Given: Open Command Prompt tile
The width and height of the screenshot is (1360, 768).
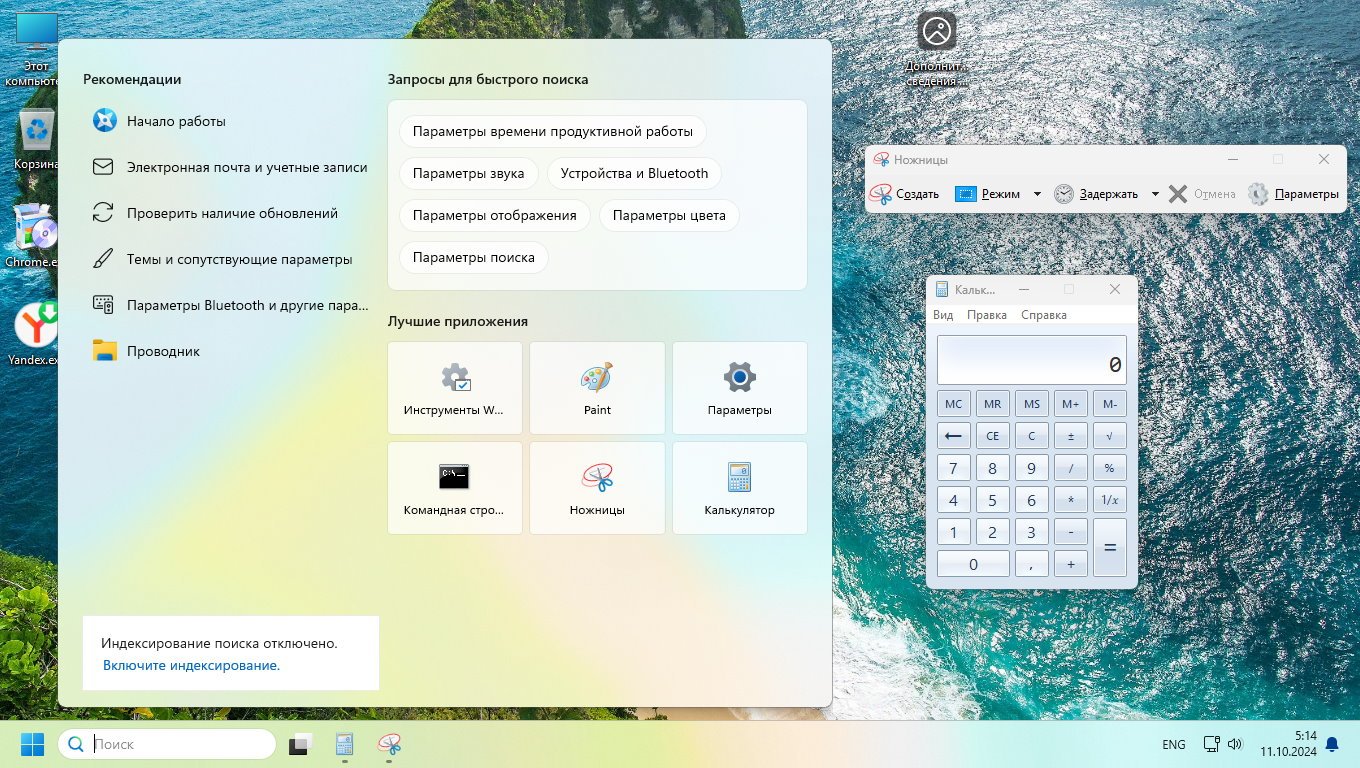Looking at the screenshot, I should [x=454, y=488].
